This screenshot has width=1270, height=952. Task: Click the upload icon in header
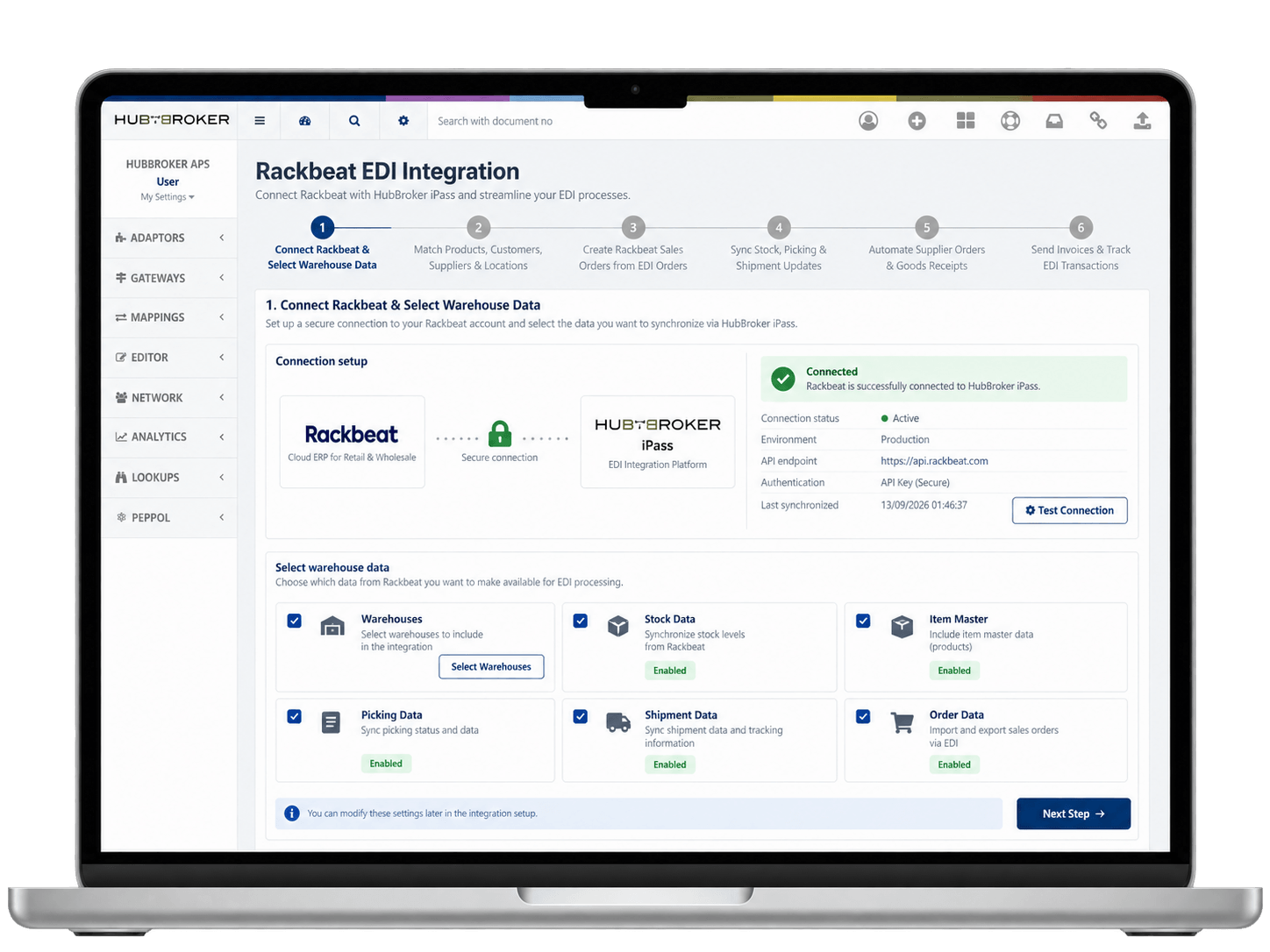pyautogui.click(x=1142, y=121)
